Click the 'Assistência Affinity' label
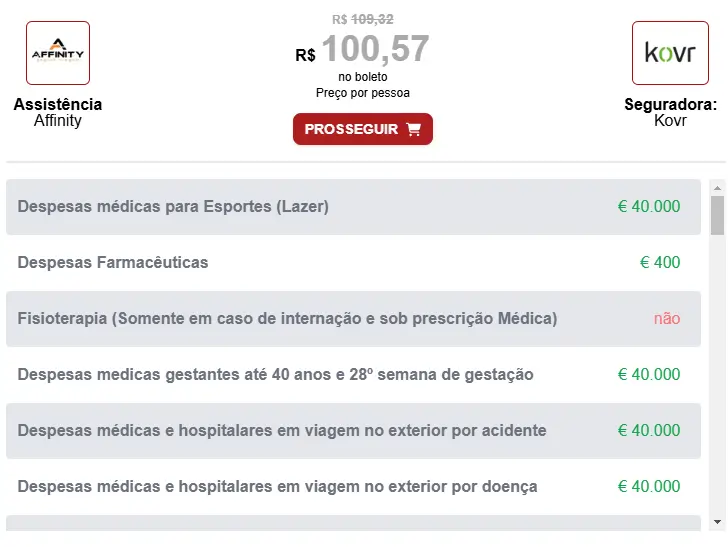 (x=58, y=112)
